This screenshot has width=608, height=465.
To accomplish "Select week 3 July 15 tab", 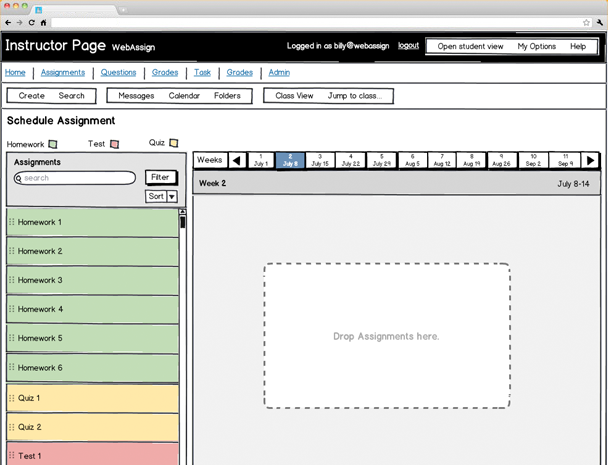I will click(320, 160).
